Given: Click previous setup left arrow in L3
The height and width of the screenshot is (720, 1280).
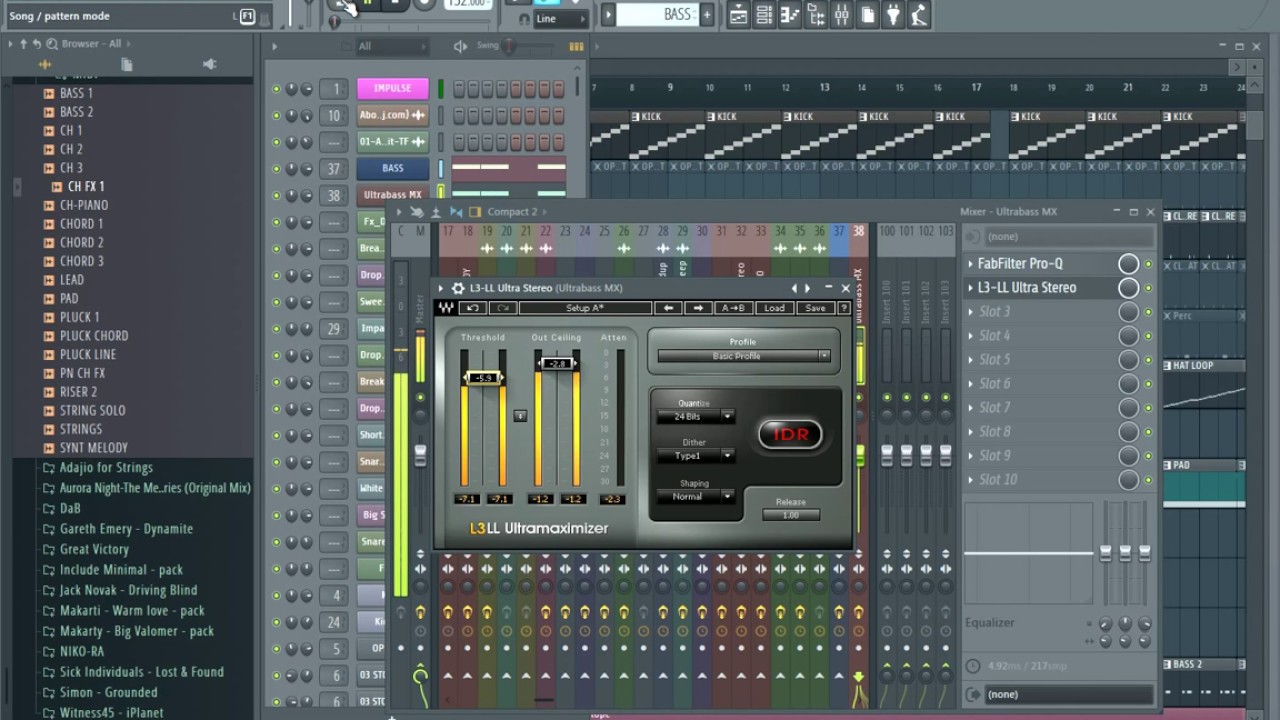Looking at the screenshot, I should [668, 308].
